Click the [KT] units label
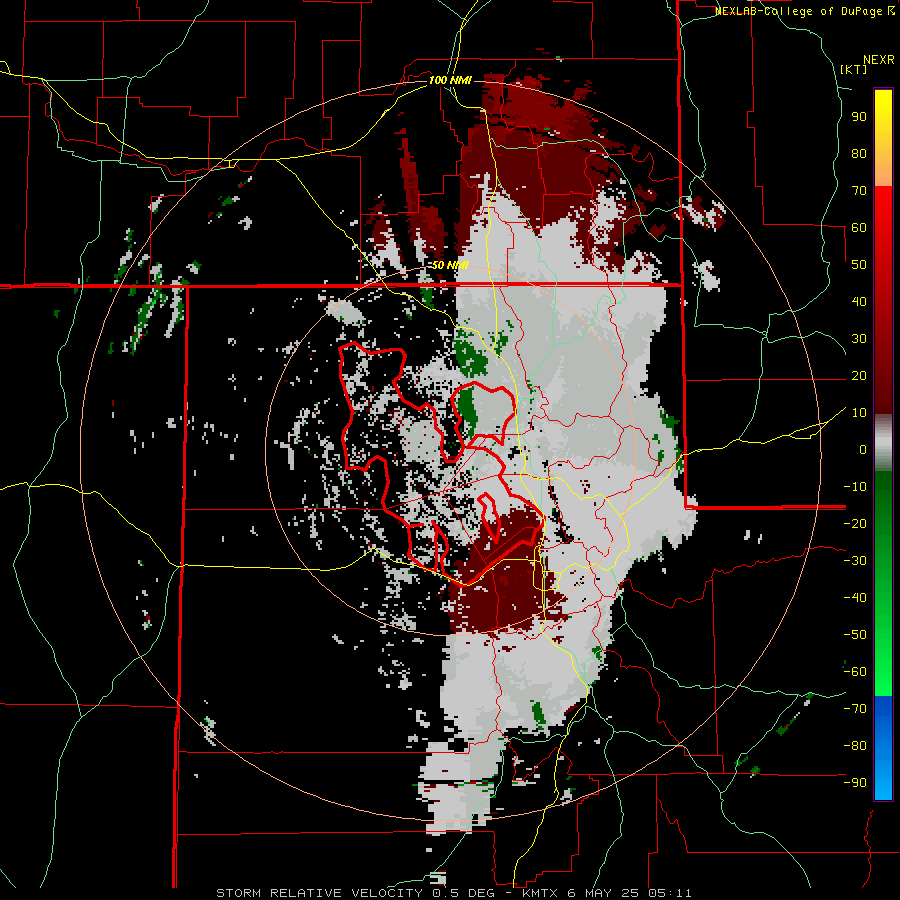 (x=853, y=69)
